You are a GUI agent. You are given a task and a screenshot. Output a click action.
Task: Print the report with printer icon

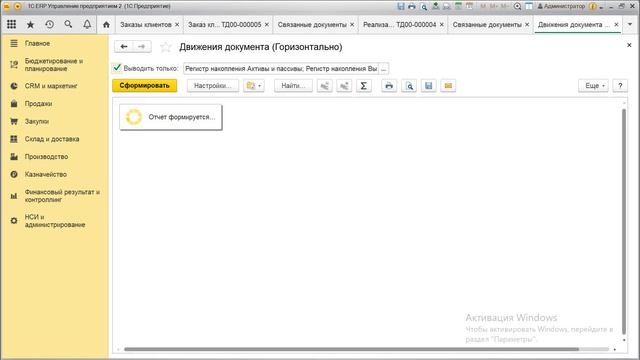click(x=389, y=86)
